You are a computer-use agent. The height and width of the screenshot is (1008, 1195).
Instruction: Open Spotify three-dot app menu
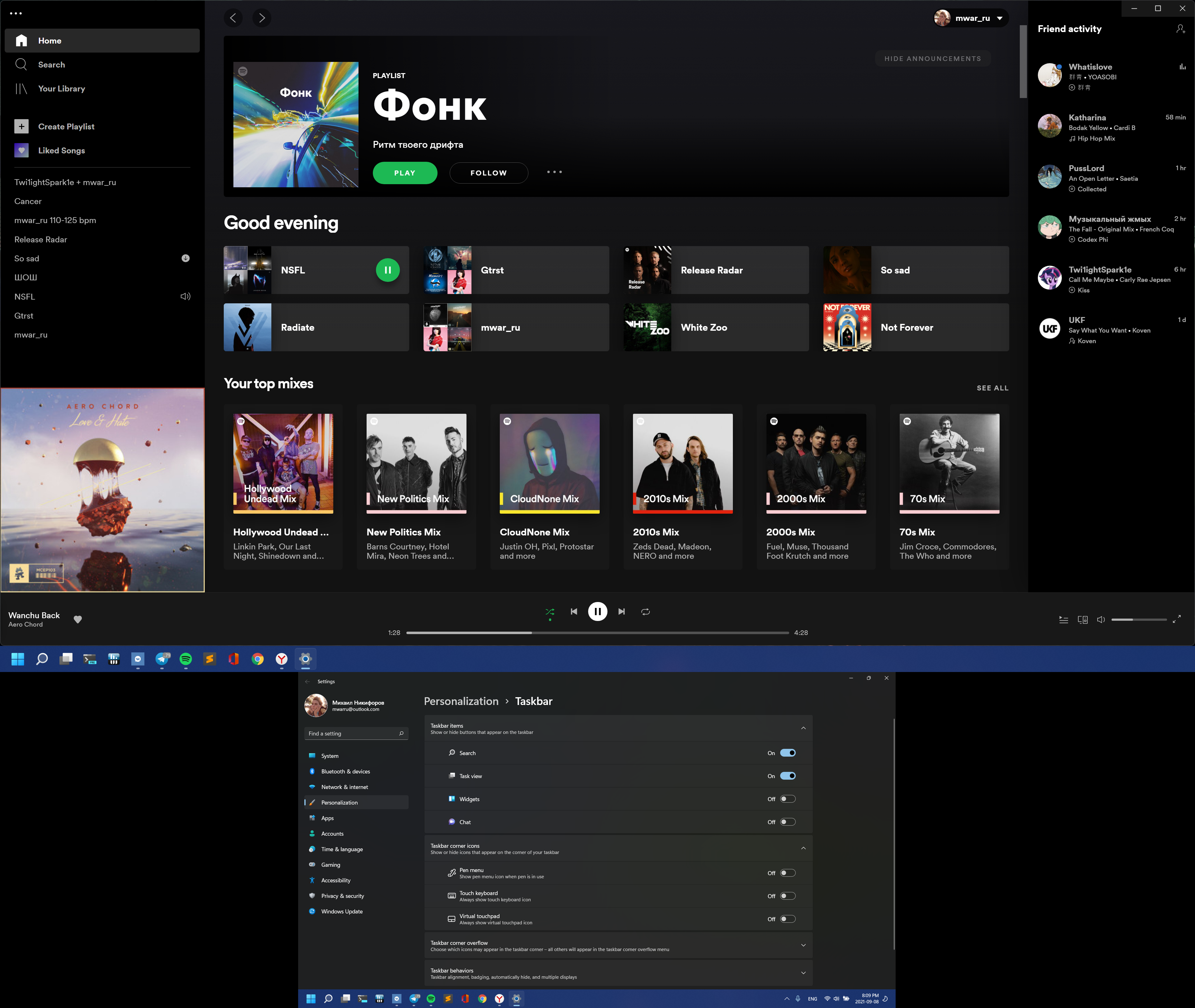[16, 12]
